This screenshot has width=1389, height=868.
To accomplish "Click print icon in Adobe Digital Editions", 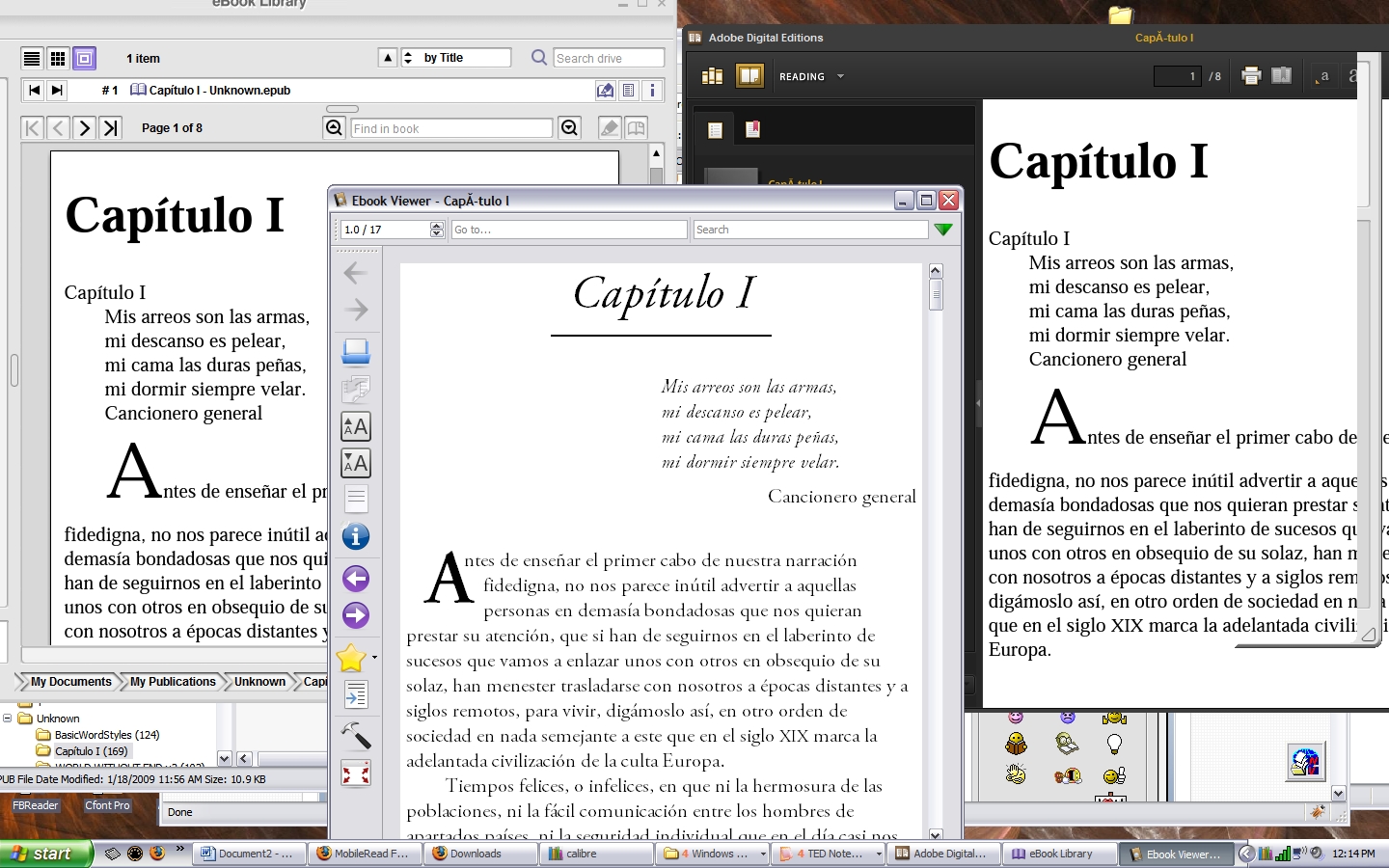I will coord(1251,76).
